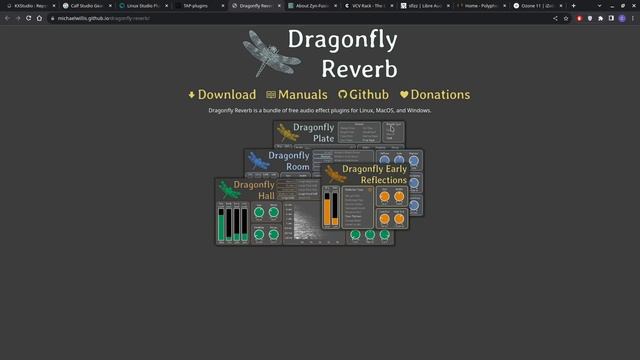
Task: Close the VCV Rack tab
Action: tap(391, 6)
